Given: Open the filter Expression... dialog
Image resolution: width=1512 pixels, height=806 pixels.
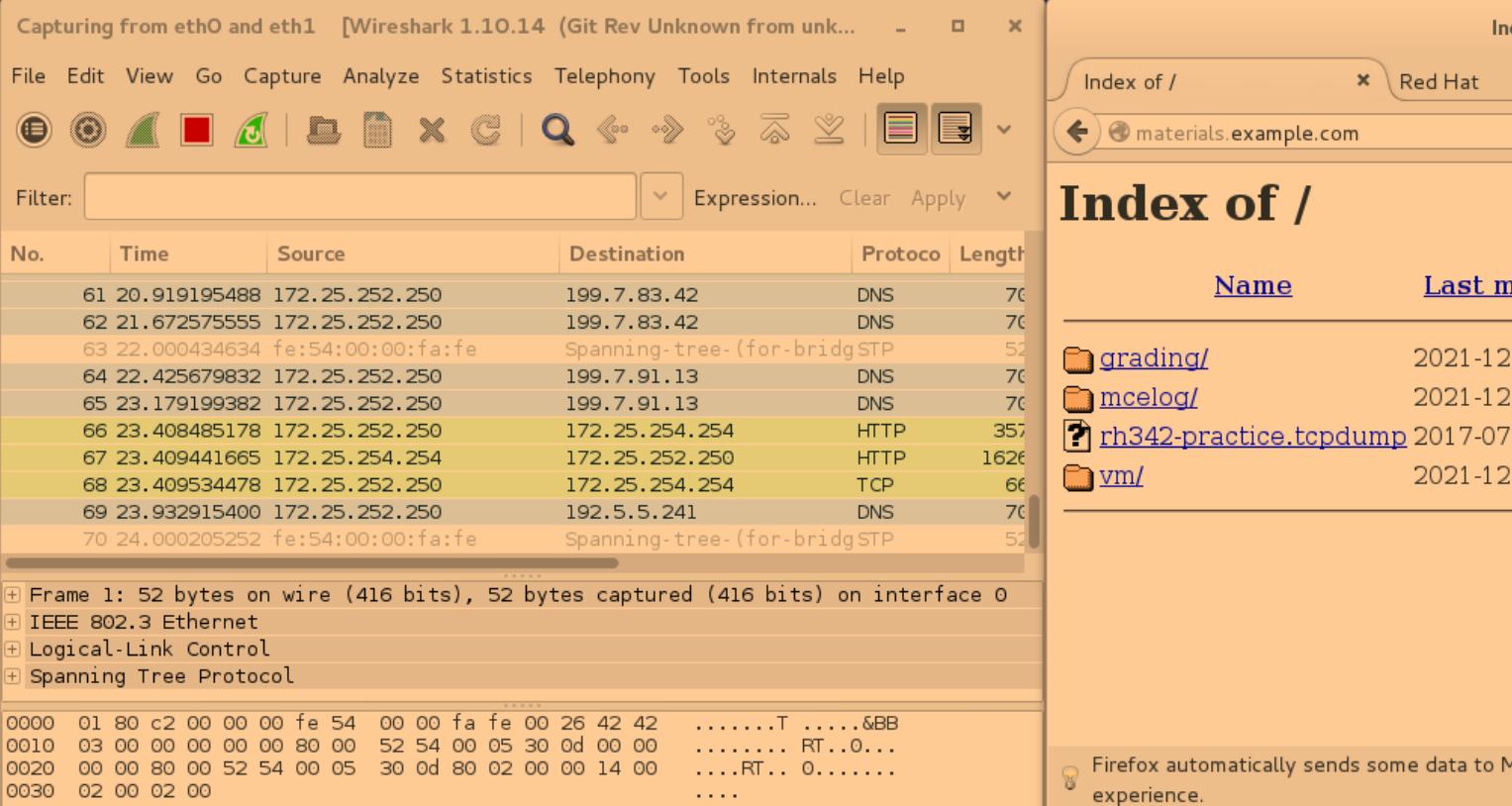Looking at the screenshot, I should tap(755, 198).
